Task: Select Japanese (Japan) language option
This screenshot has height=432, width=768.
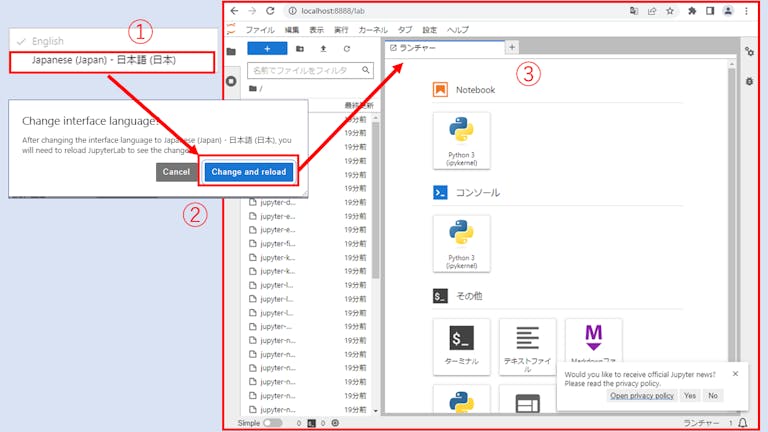Action: (112, 62)
